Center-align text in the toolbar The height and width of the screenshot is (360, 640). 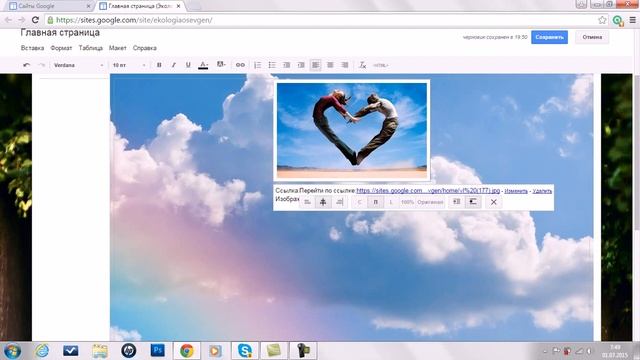point(330,65)
